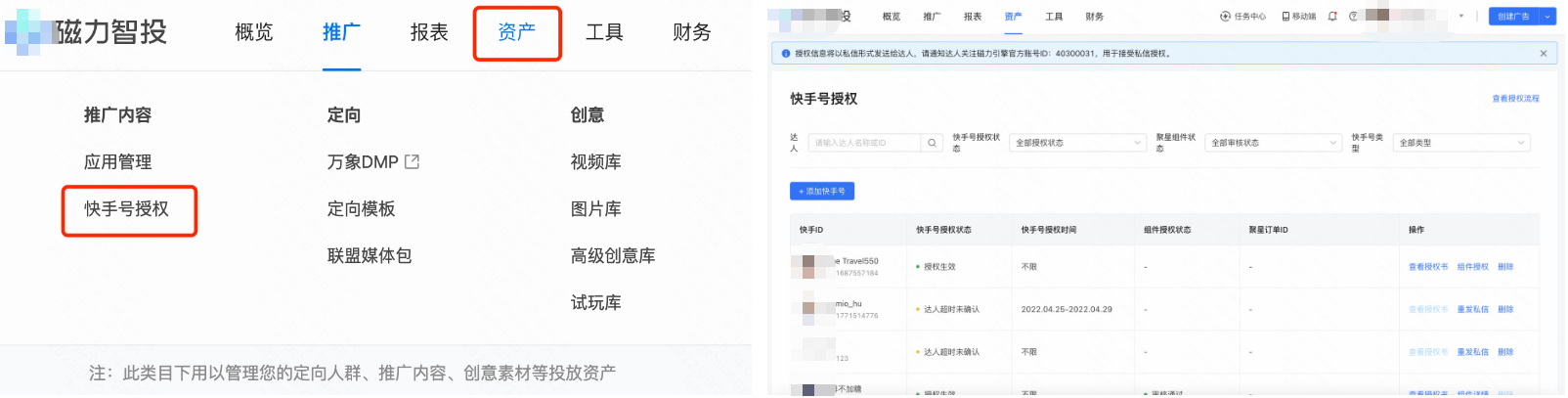Select 资产 tab in right page header
This screenshot has width=1568, height=398.
click(x=1013, y=17)
